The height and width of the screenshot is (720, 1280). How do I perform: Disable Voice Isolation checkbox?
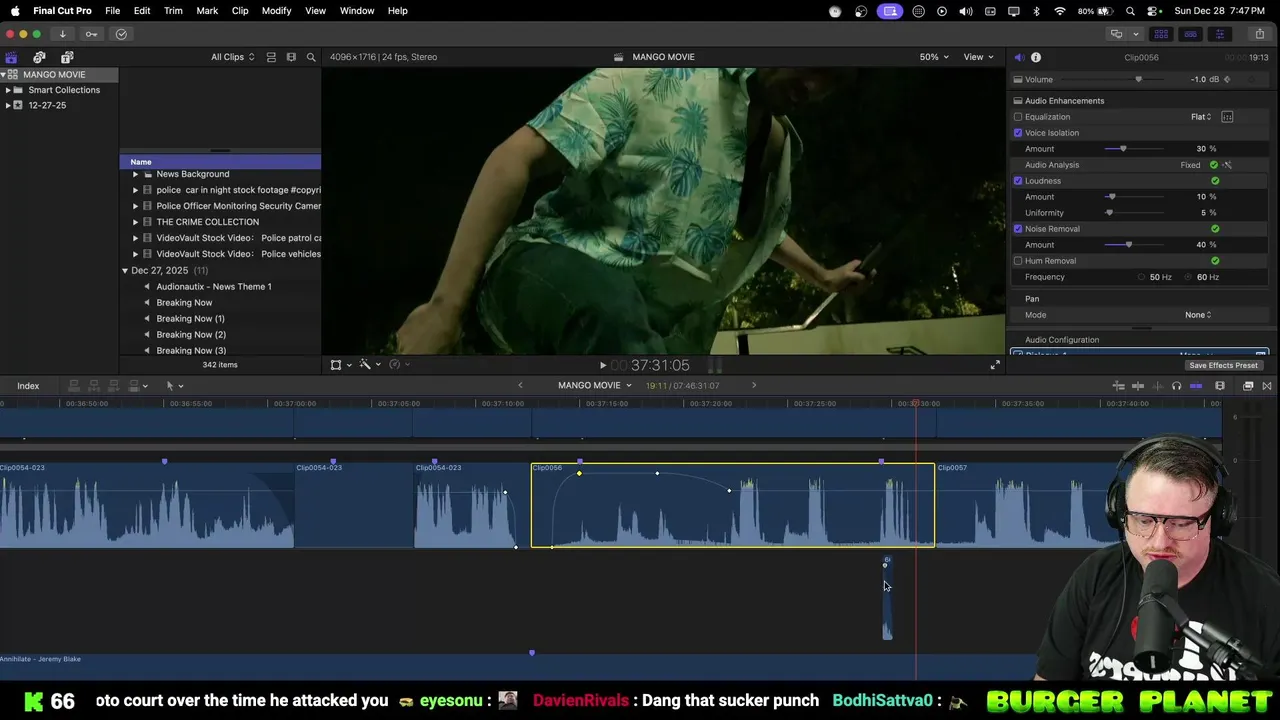point(1018,133)
